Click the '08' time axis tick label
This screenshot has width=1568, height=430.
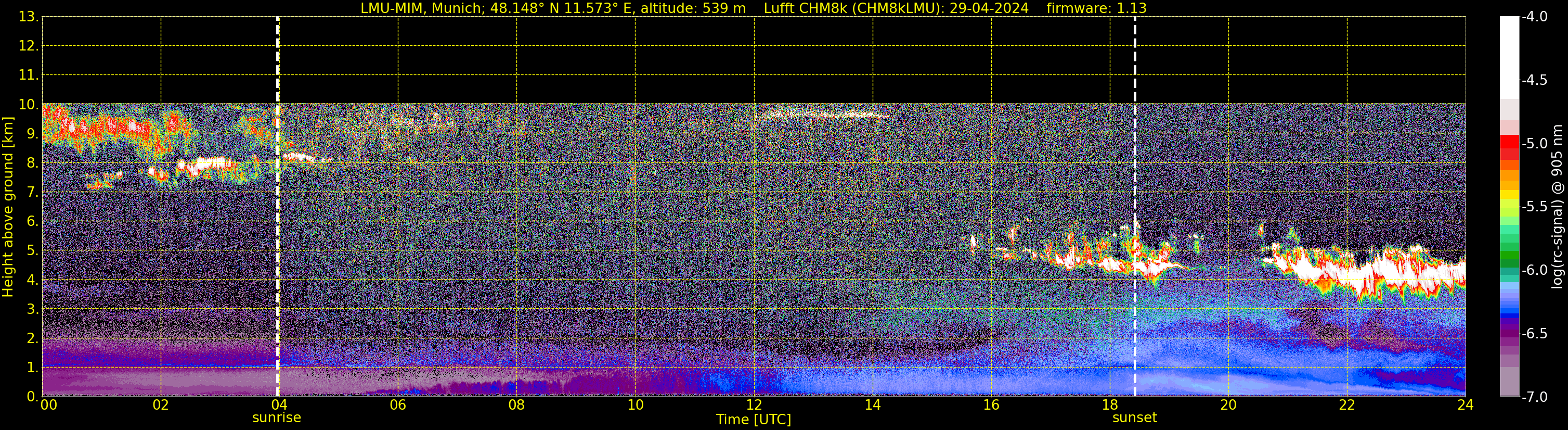pos(516,405)
